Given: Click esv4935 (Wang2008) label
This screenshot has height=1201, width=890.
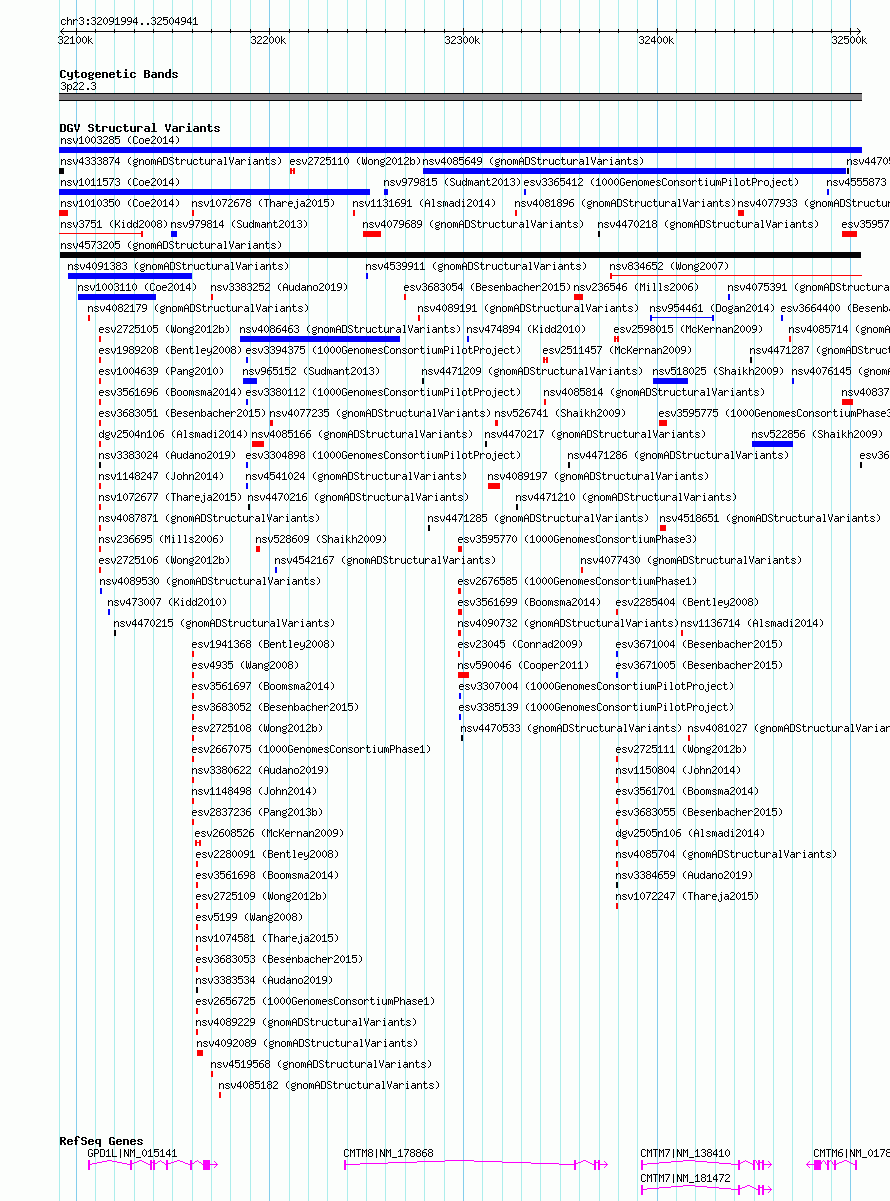Looking at the screenshot, I should point(245,665).
